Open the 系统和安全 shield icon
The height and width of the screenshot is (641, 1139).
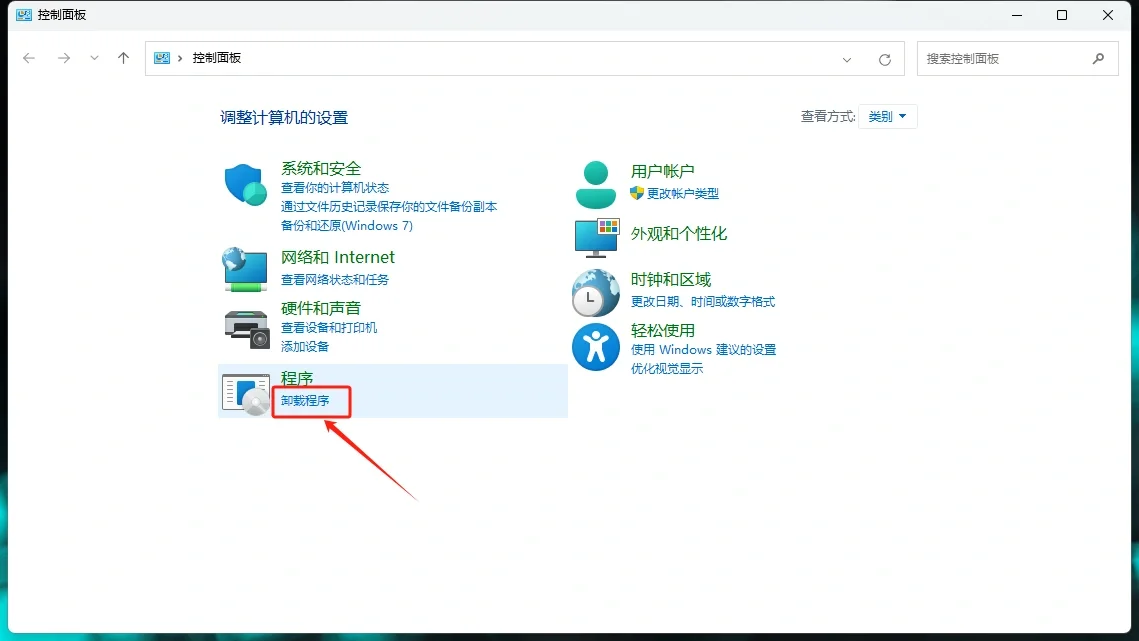click(245, 184)
